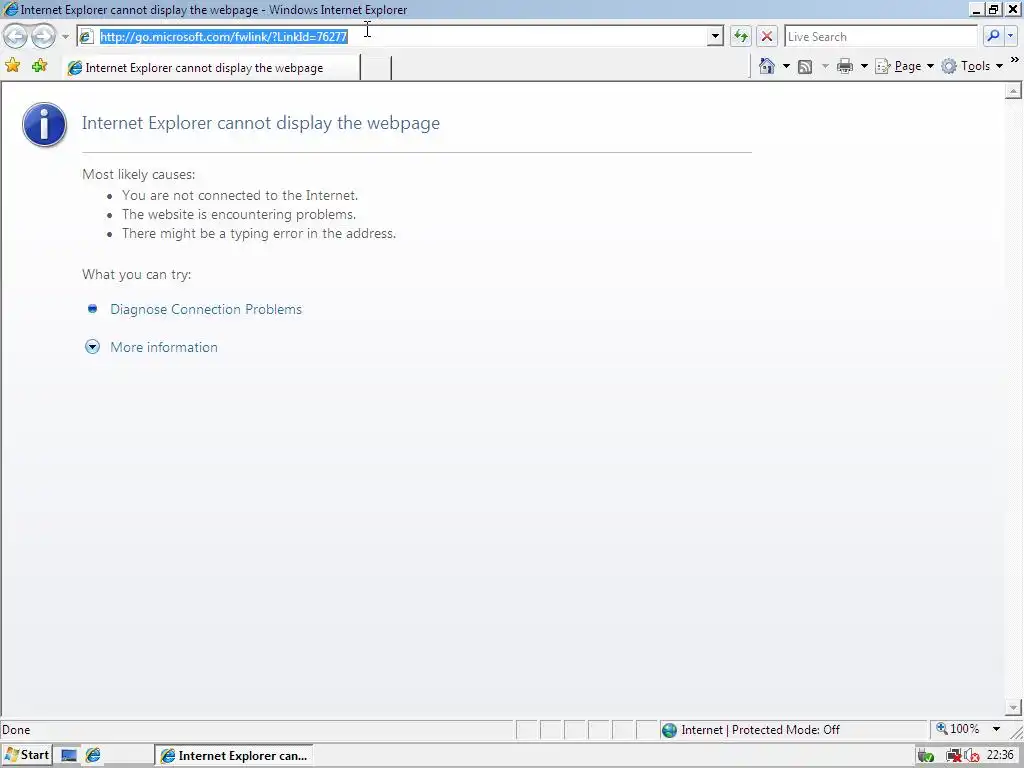Click the 'What you can try:' text
The width and height of the screenshot is (1024, 768).
click(x=136, y=274)
